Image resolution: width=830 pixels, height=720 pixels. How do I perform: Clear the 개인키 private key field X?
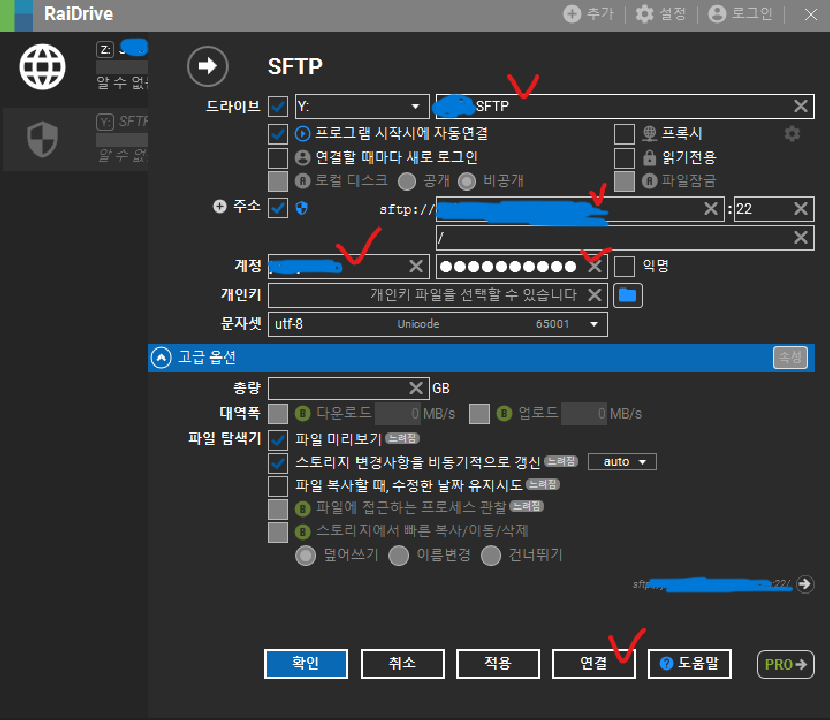point(595,294)
